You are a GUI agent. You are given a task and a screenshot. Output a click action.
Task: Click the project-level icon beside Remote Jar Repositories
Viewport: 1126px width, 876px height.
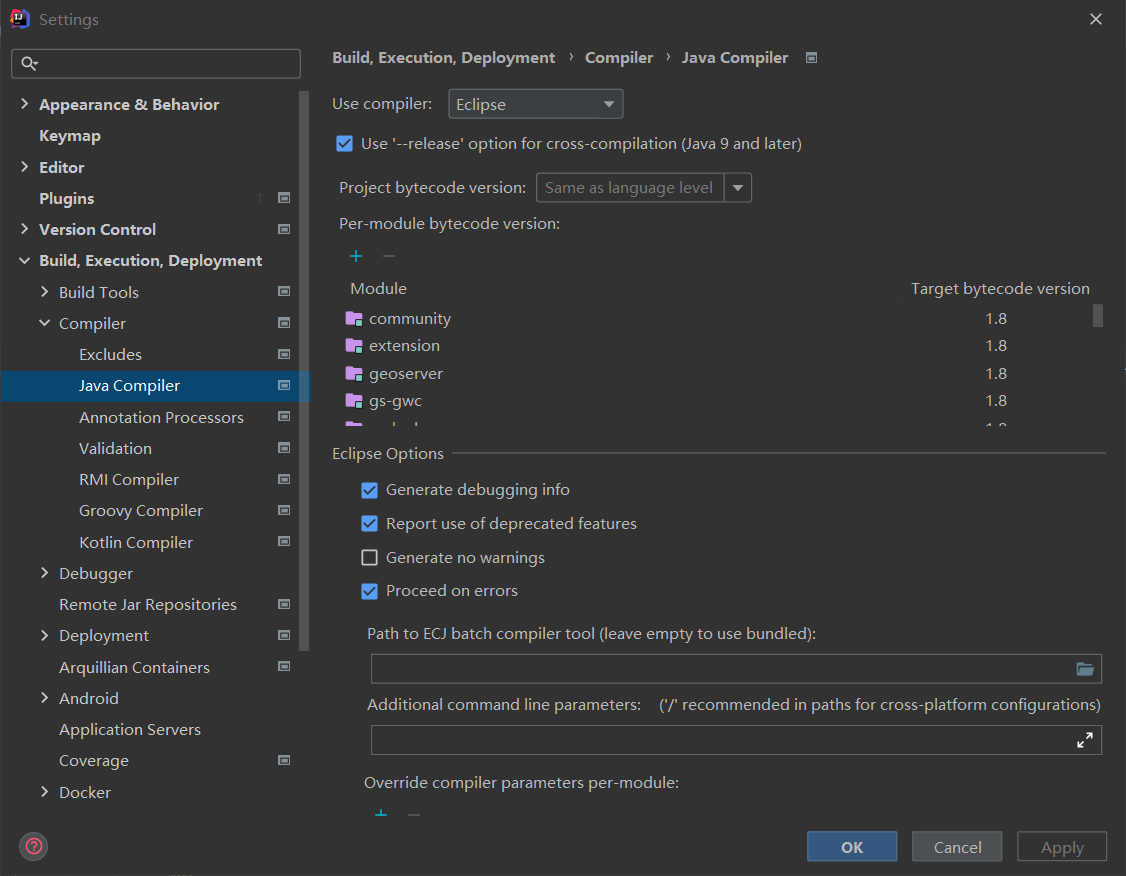(284, 605)
